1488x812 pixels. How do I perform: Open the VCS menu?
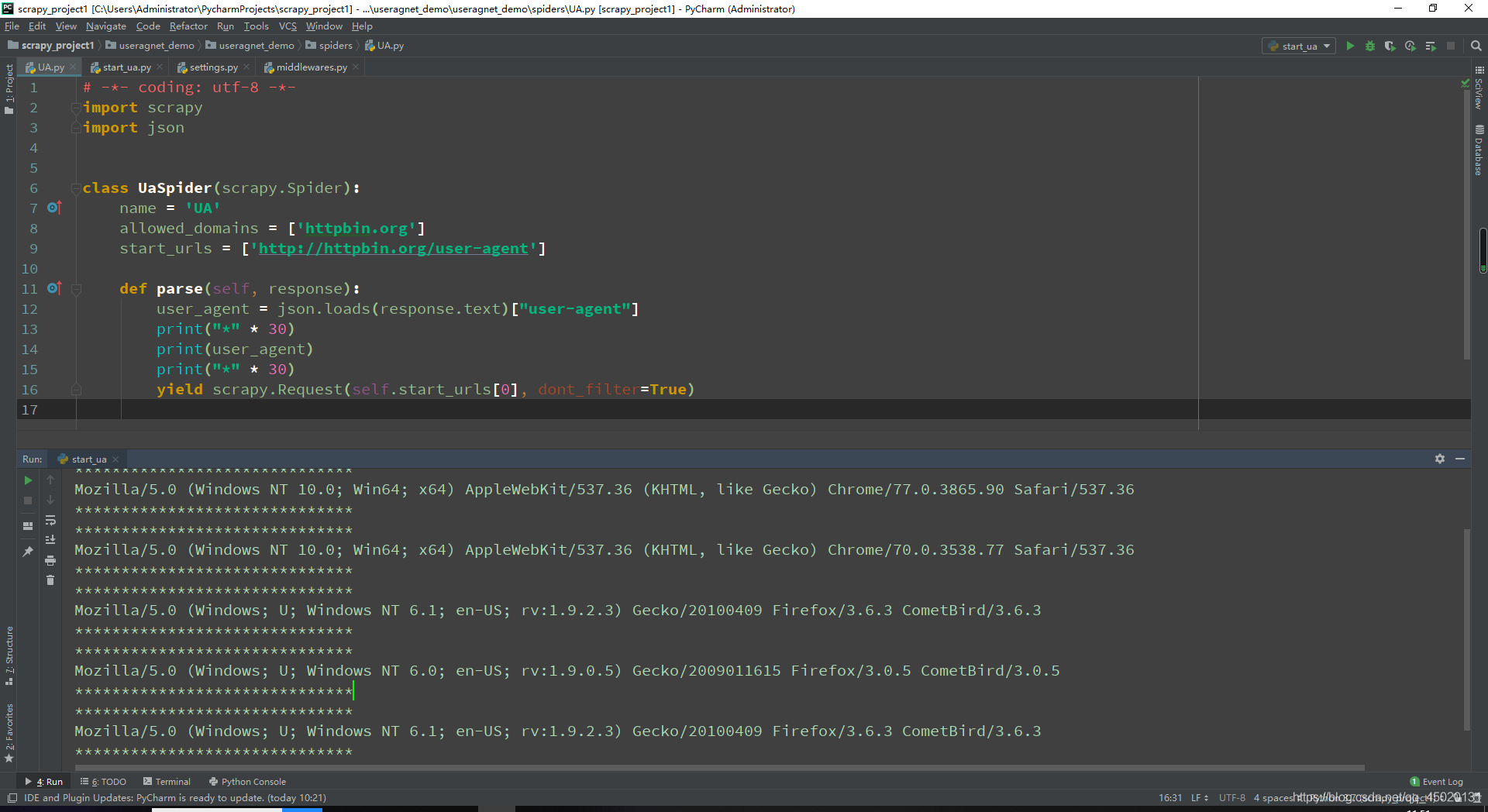[x=288, y=26]
